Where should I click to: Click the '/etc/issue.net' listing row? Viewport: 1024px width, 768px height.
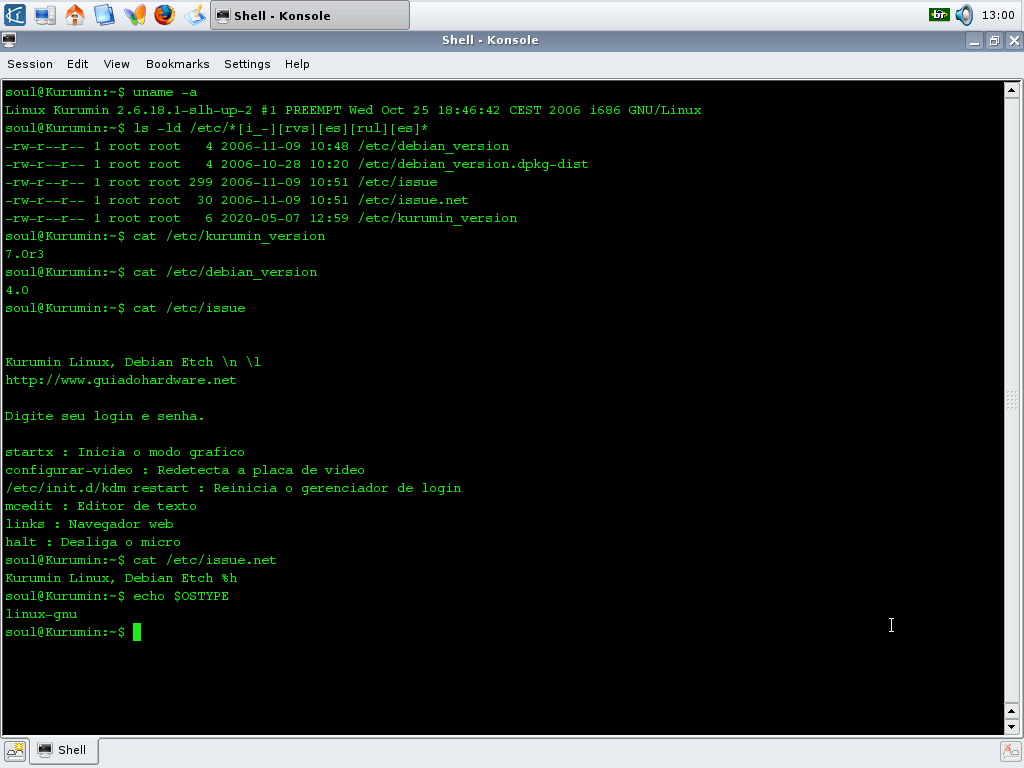(236, 200)
